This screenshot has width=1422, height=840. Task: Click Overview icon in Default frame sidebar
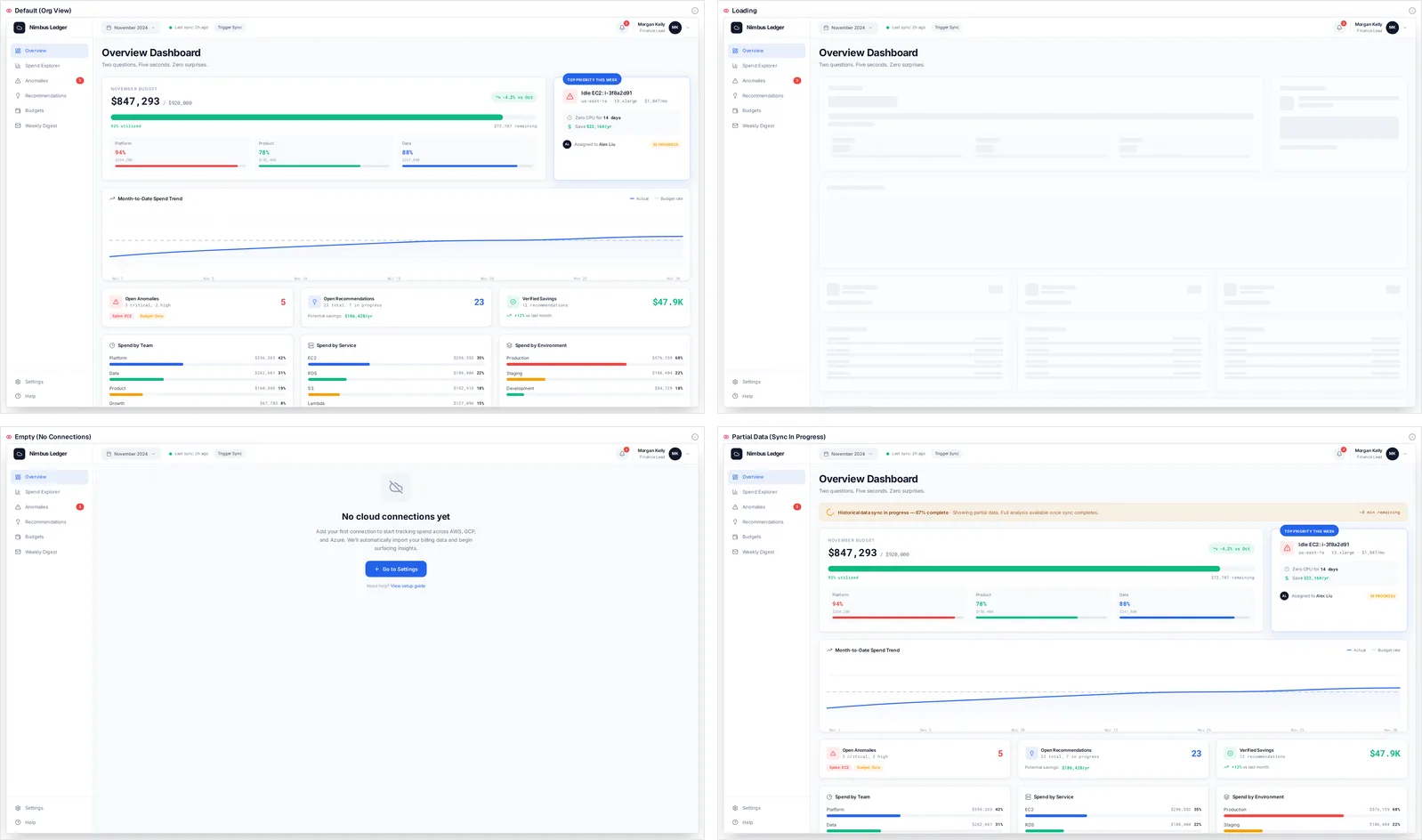pyautogui.click(x=18, y=51)
